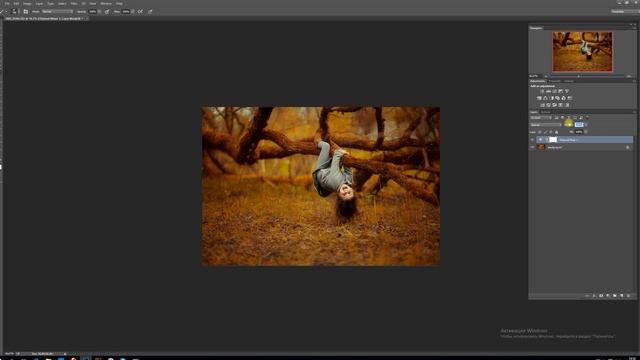
Task: Add layer style fx at Layers panel bottom
Action: (x=594, y=296)
